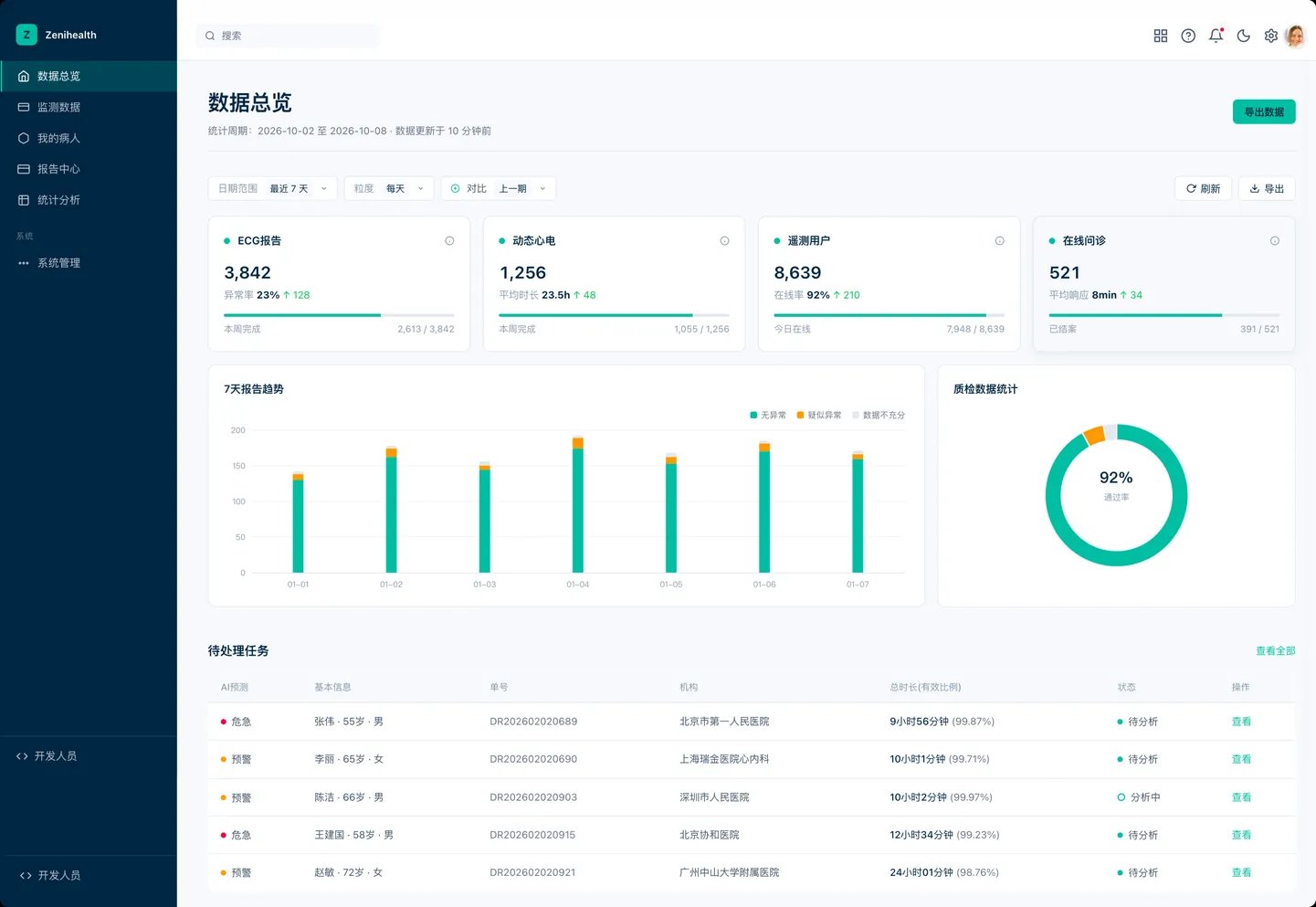Expand the 日期范围 最近7天 dropdown
Image resolution: width=1316 pixels, height=907 pixels.
pos(272,189)
